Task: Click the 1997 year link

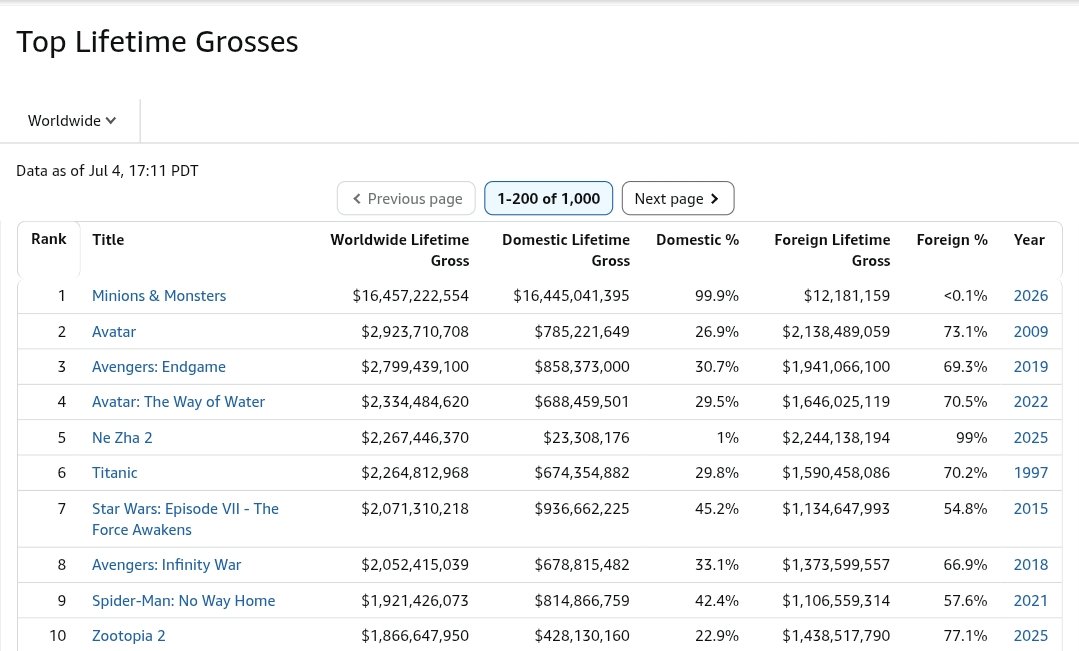Action: coord(1031,472)
